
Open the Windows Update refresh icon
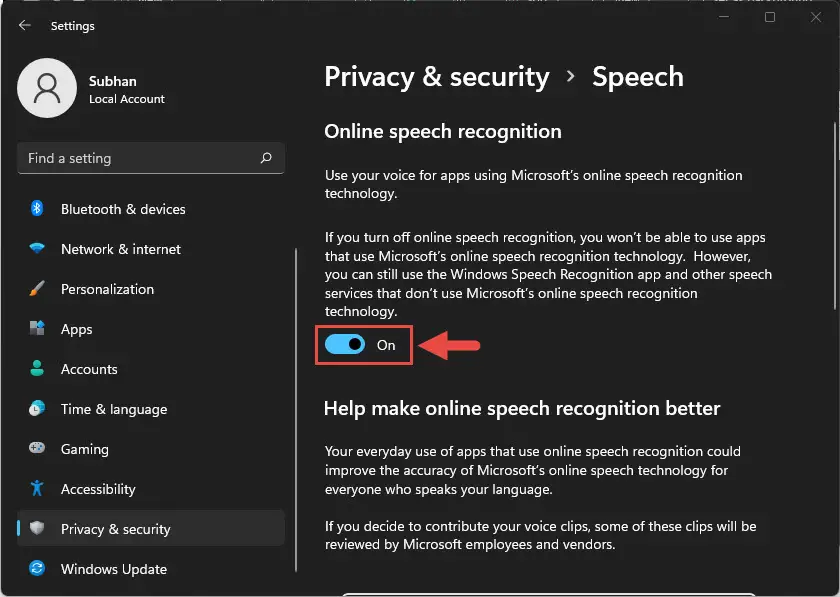click(37, 568)
